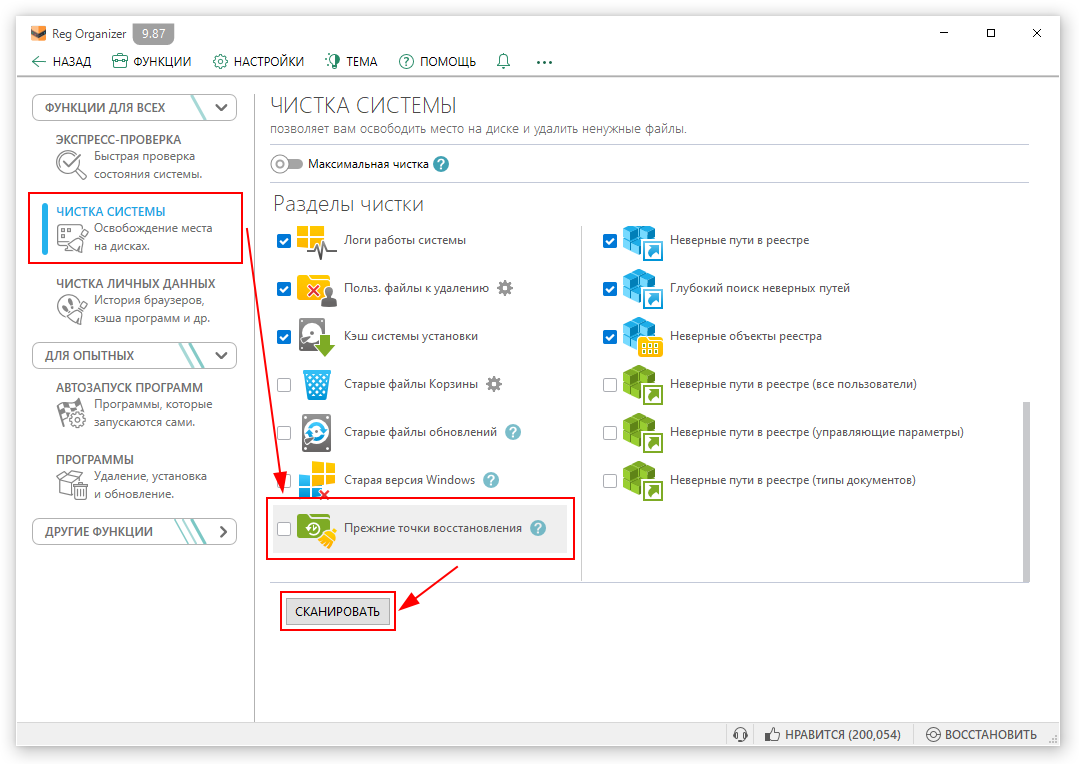Check Старые файлы Корзины checkbox
1079x764 pixels.
coord(284,385)
